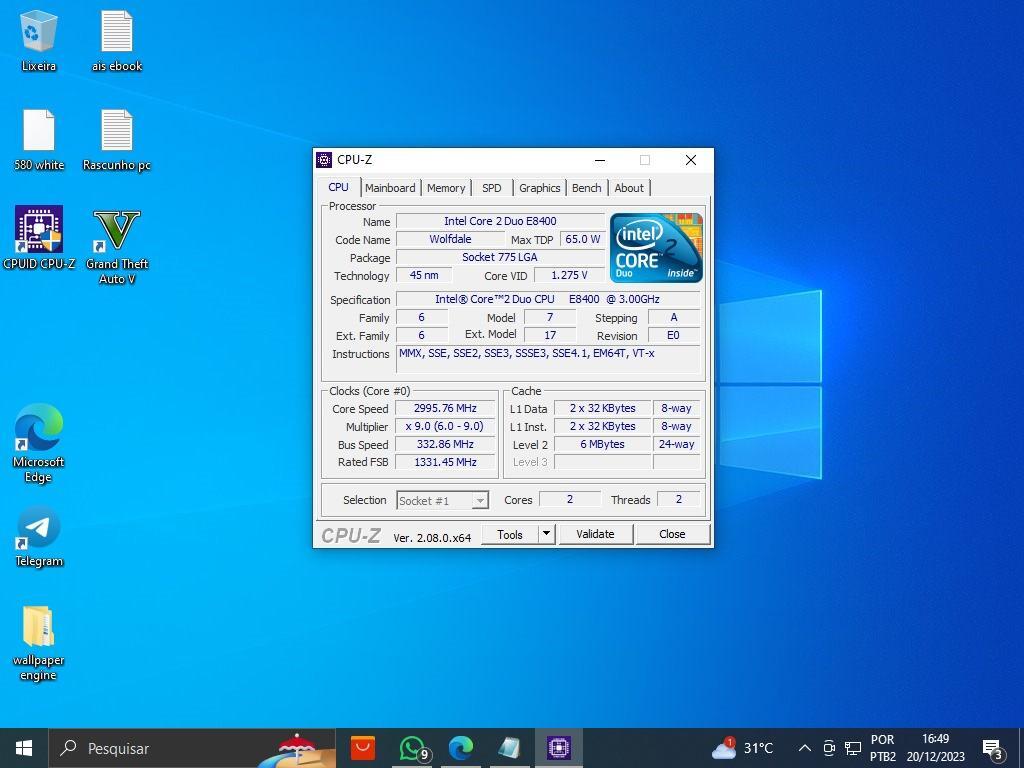Image resolution: width=1024 pixels, height=768 pixels.
Task: Click the Meet Now camera tray icon
Action: [829, 748]
